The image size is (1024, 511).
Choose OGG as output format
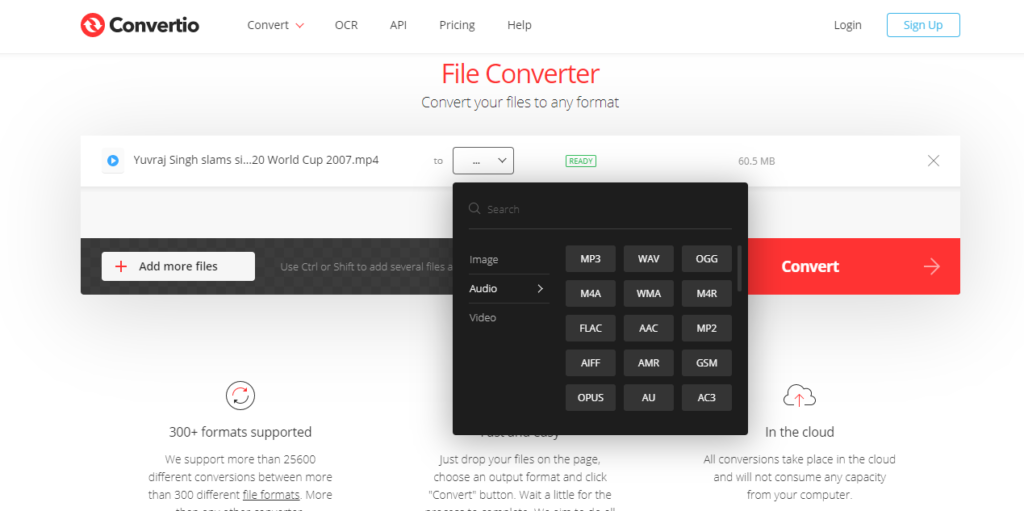click(x=707, y=259)
